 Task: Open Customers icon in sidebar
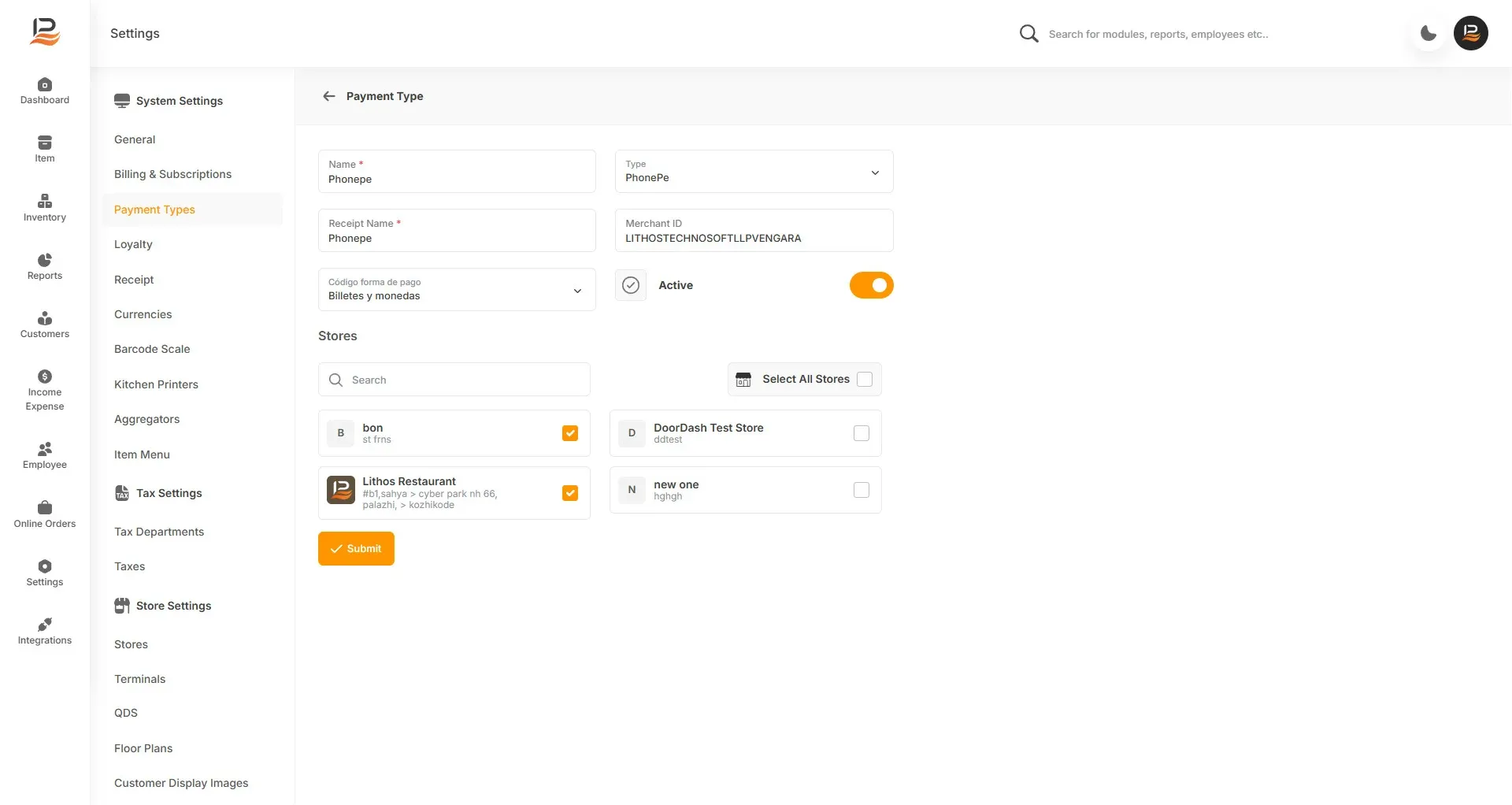click(x=45, y=318)
